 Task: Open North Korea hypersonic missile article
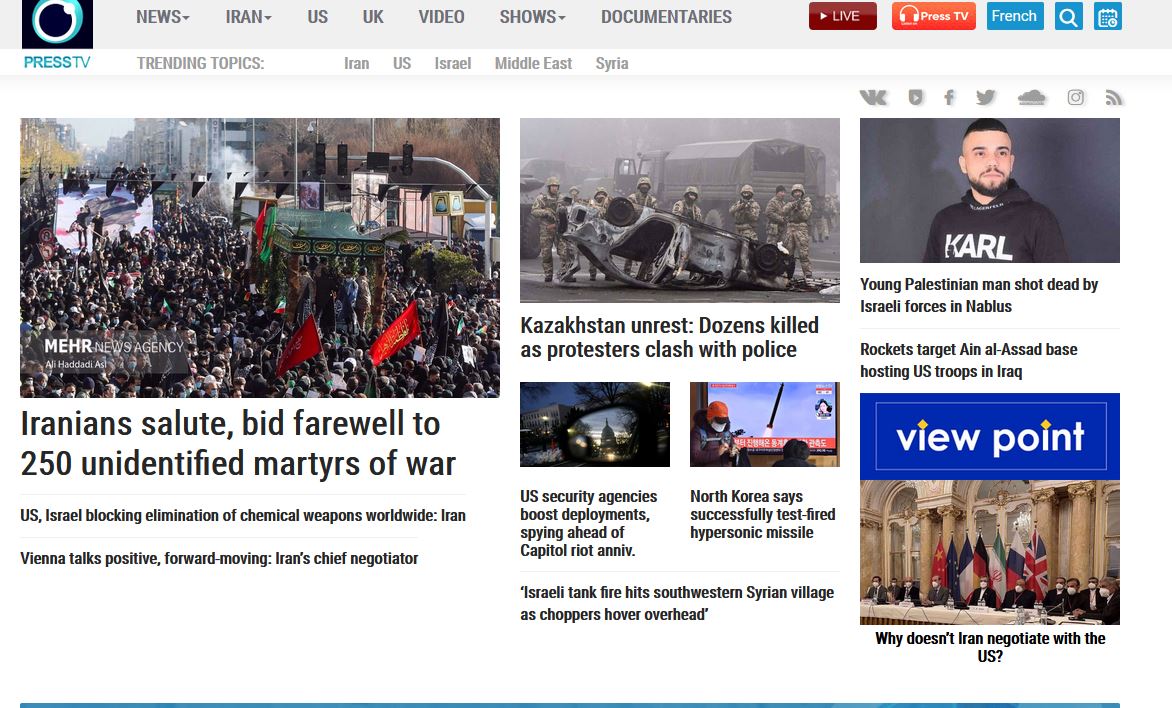[762, 514]
